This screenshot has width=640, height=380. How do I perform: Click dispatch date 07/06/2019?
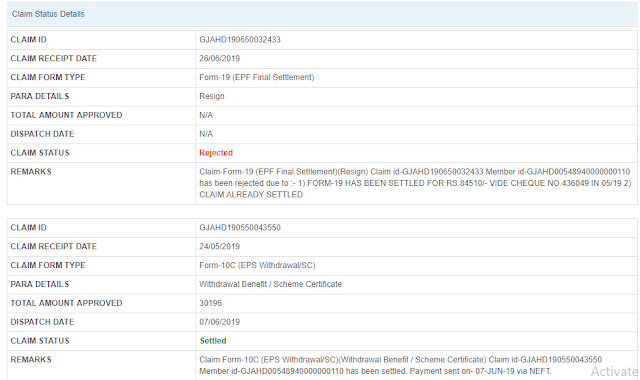pyautogui.click(x=220, y=322)
